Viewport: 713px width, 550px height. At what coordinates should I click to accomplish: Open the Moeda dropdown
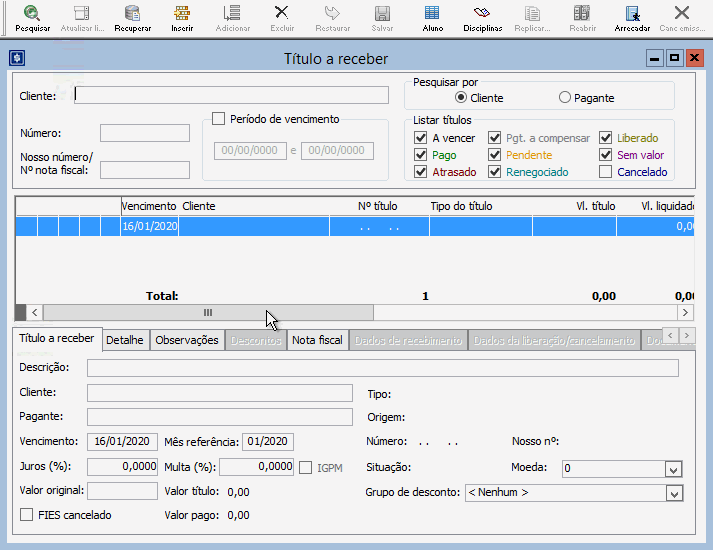click(x=673, y=468)
